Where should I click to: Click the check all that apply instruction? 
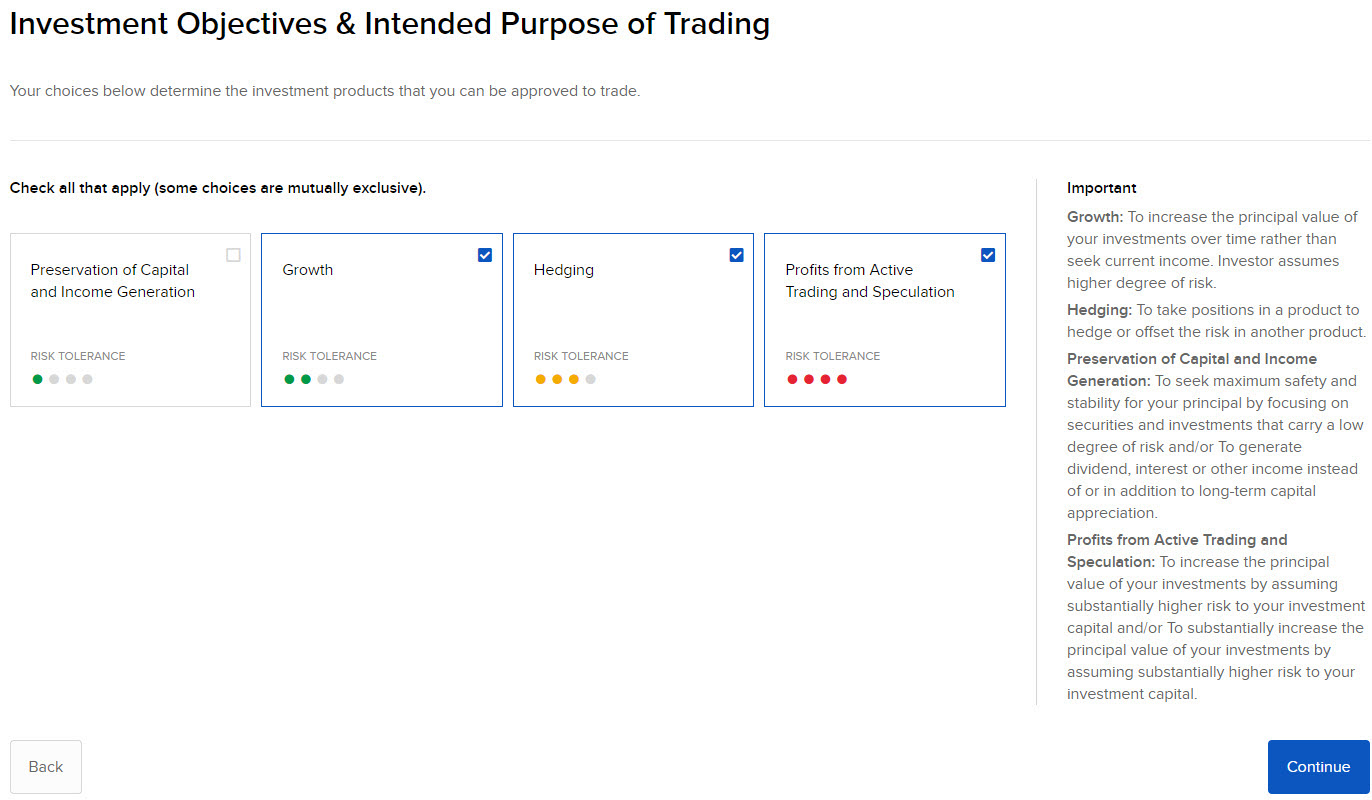click(x=217, y=188)
